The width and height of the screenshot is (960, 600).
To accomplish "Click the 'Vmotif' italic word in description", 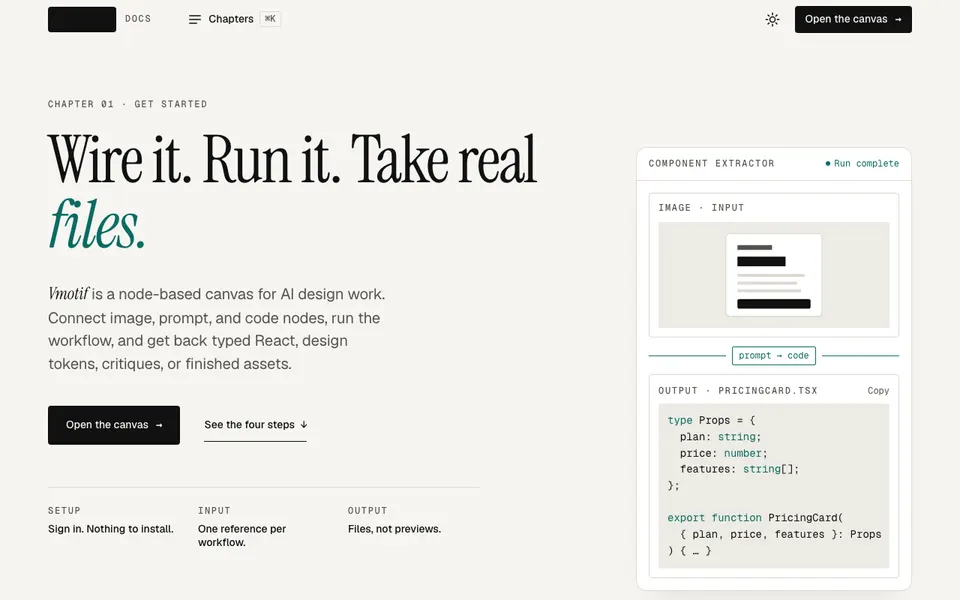I will pyautogui.click(x=69, y=294).
